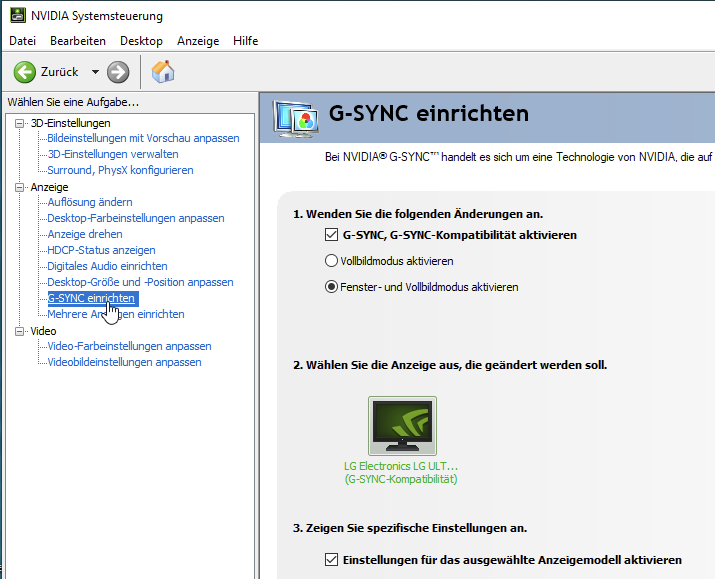Click the grey forward arrow icon
715x579 pixels.
[x=118, y=72]
